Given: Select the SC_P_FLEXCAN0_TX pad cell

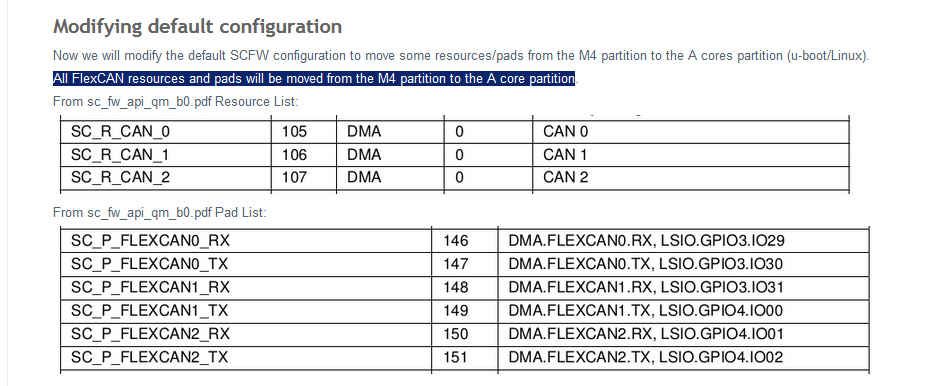Looking at the screenshot, I should click(246, 264).
